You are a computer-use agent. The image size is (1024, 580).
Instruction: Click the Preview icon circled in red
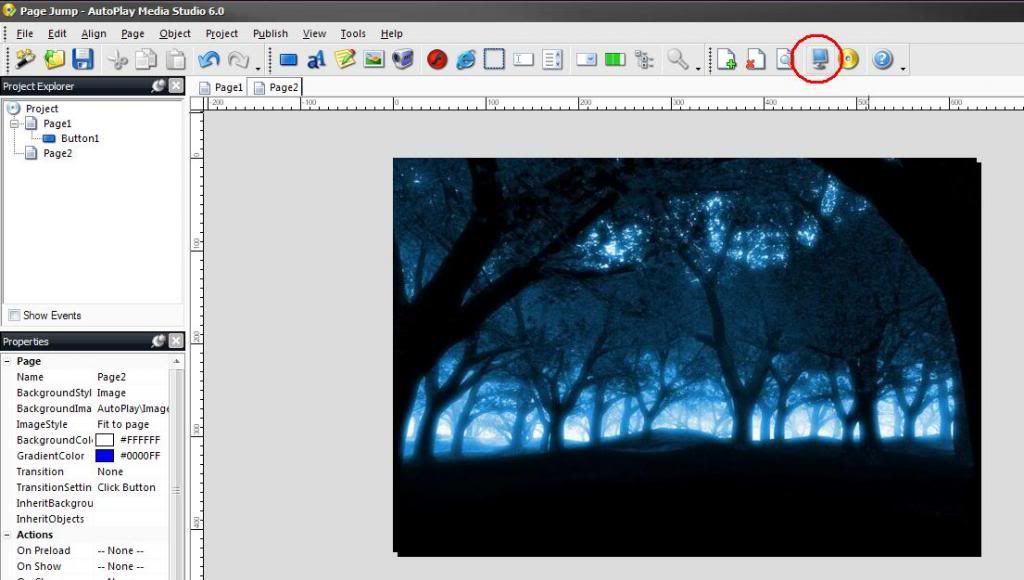[820, 59]
